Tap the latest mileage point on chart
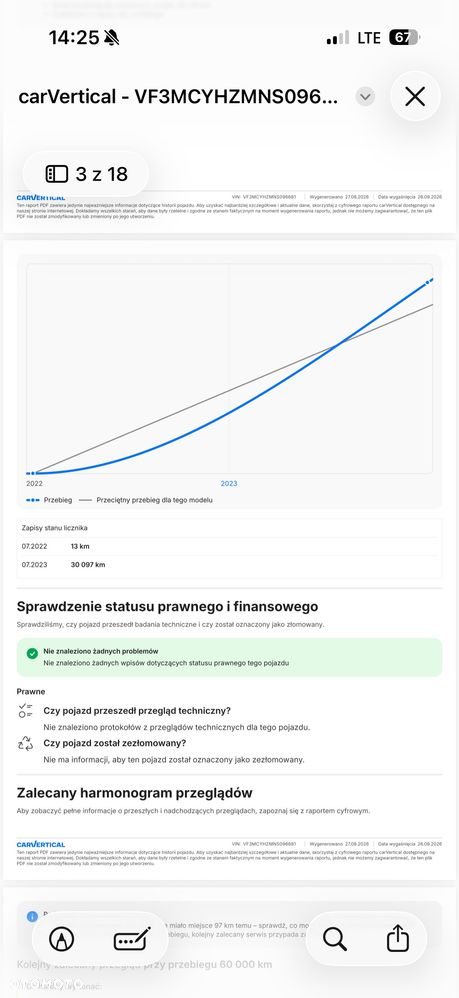 (x=428, y=281)
